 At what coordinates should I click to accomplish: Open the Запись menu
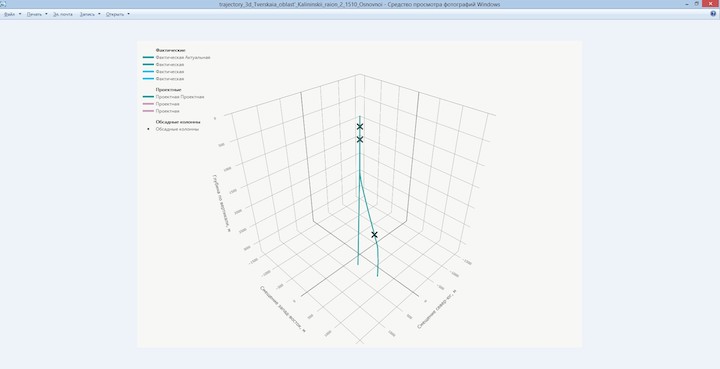click(x=87, y=14)
